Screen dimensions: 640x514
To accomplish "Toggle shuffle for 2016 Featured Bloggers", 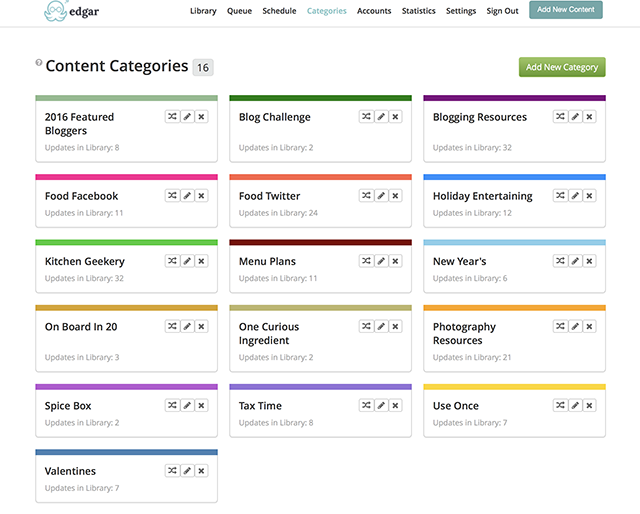I will coord(173,117).
